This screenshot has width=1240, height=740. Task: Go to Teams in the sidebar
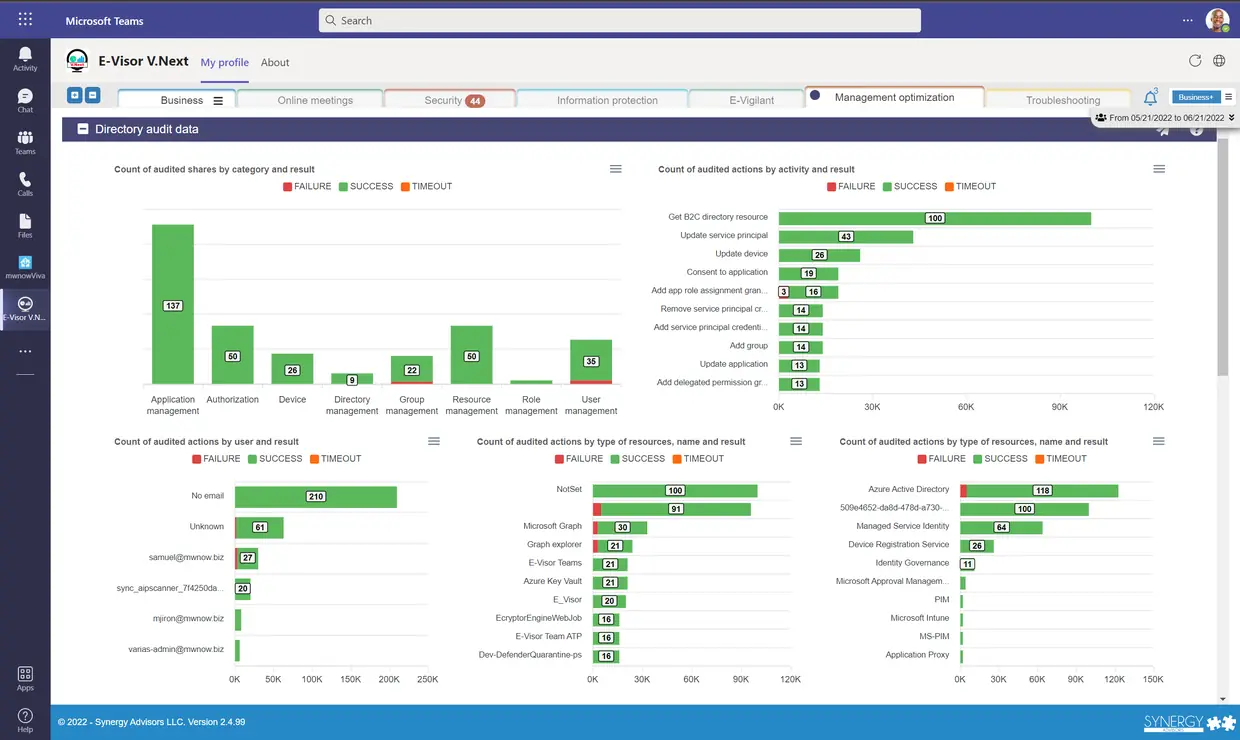(x=25, y=142)
